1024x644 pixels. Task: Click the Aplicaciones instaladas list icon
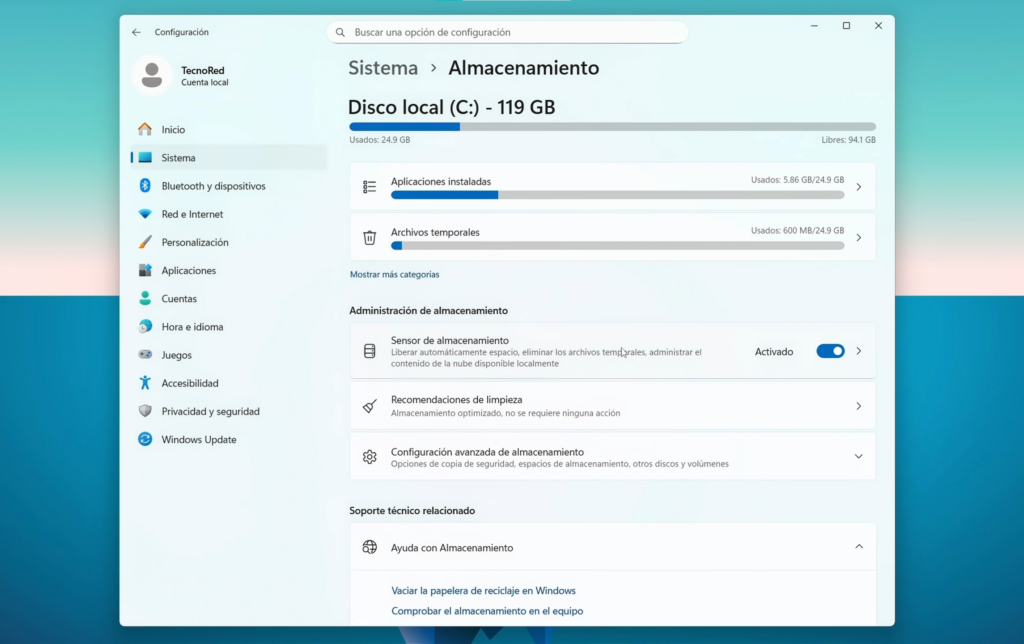[369, 187]
